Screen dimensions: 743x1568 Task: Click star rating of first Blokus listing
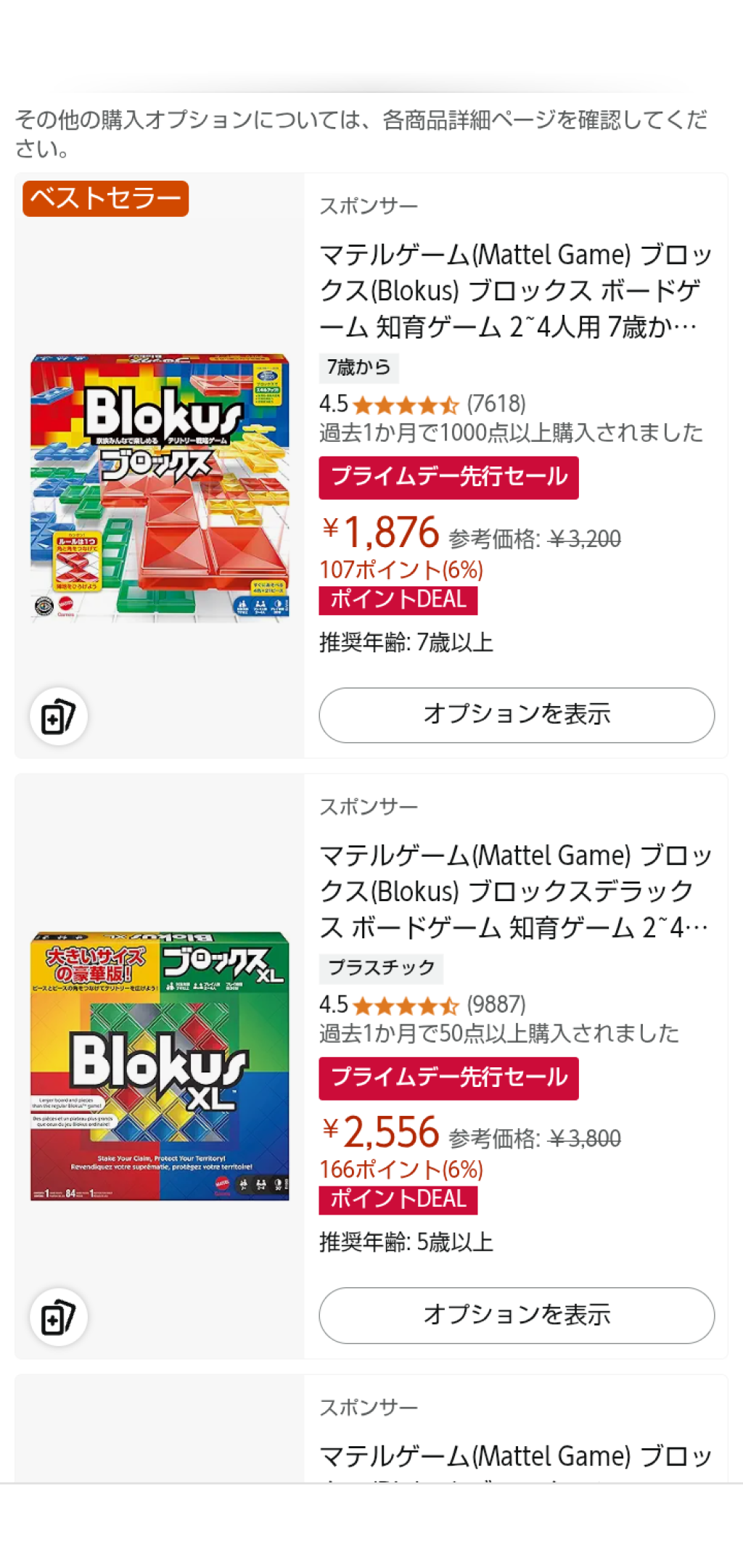pyautogui.click(x=406, y=404)
